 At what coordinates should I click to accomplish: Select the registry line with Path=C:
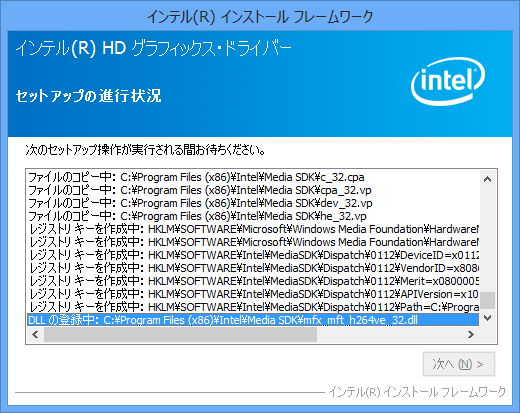click(x=253, y=307)
